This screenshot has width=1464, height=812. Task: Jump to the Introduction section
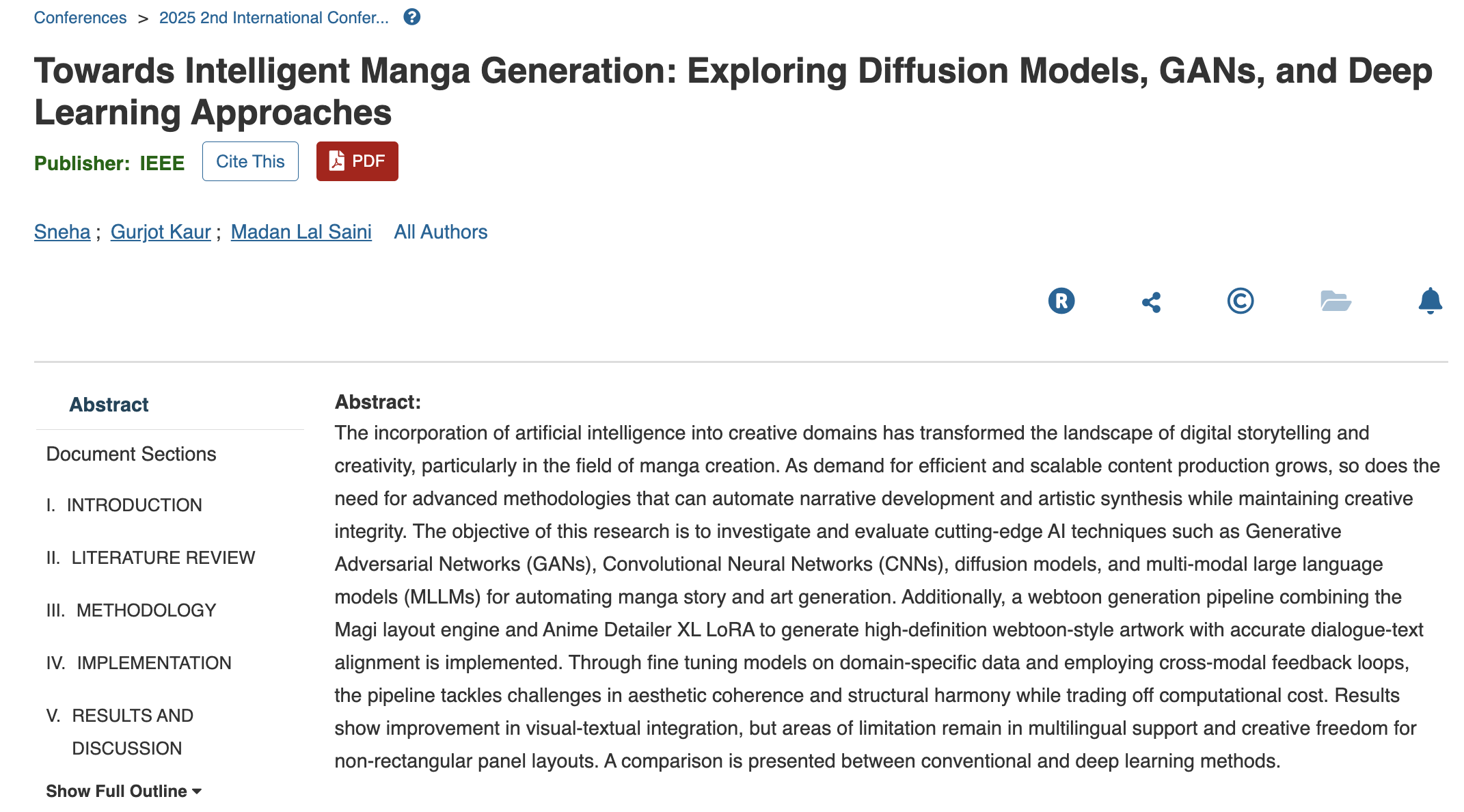(134, 505)
